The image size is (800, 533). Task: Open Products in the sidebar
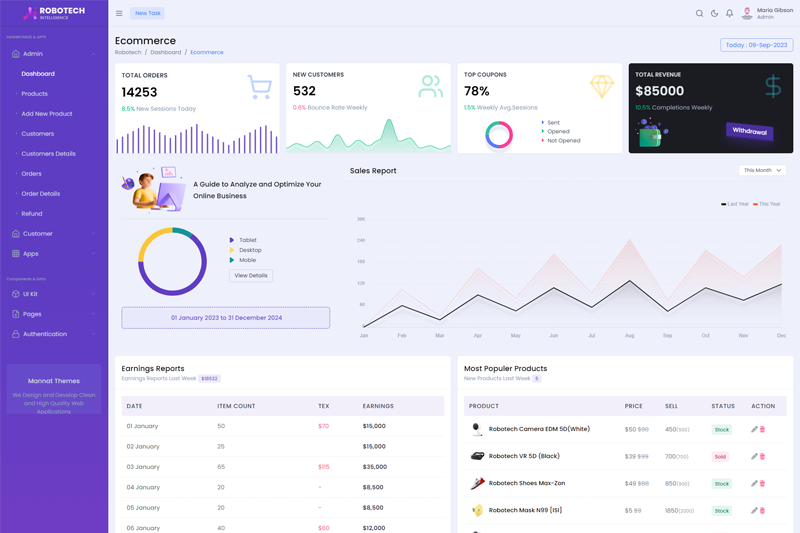coord(34,94)
